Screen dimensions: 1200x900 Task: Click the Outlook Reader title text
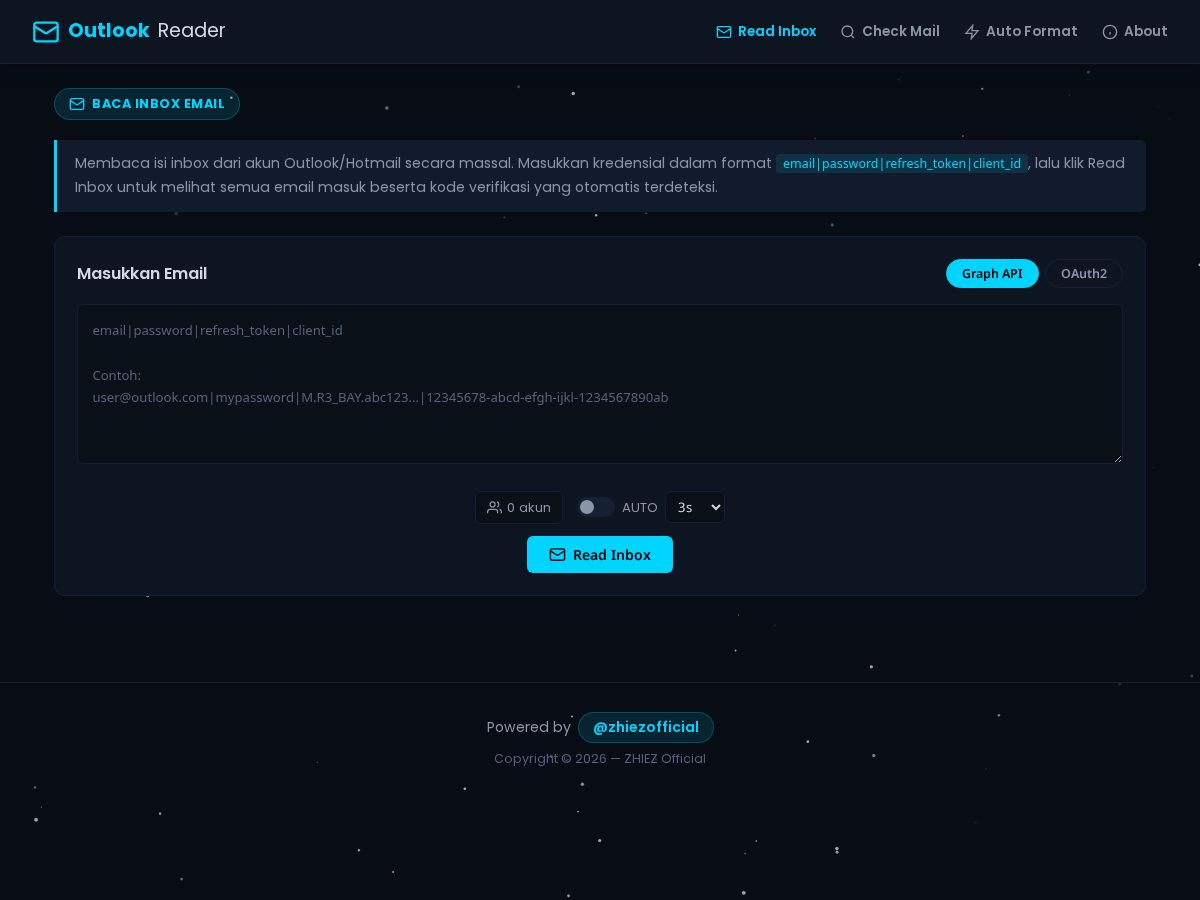(x=147, y=31)
